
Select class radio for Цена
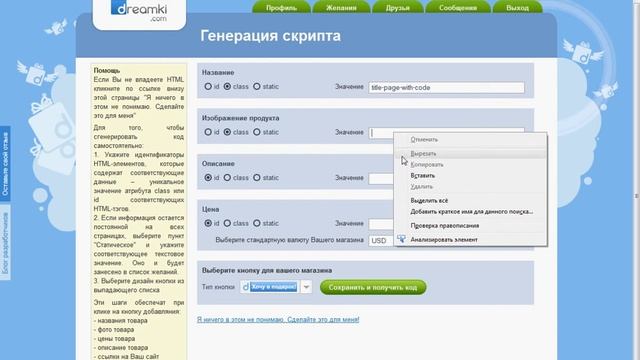(x=227, y=223)
